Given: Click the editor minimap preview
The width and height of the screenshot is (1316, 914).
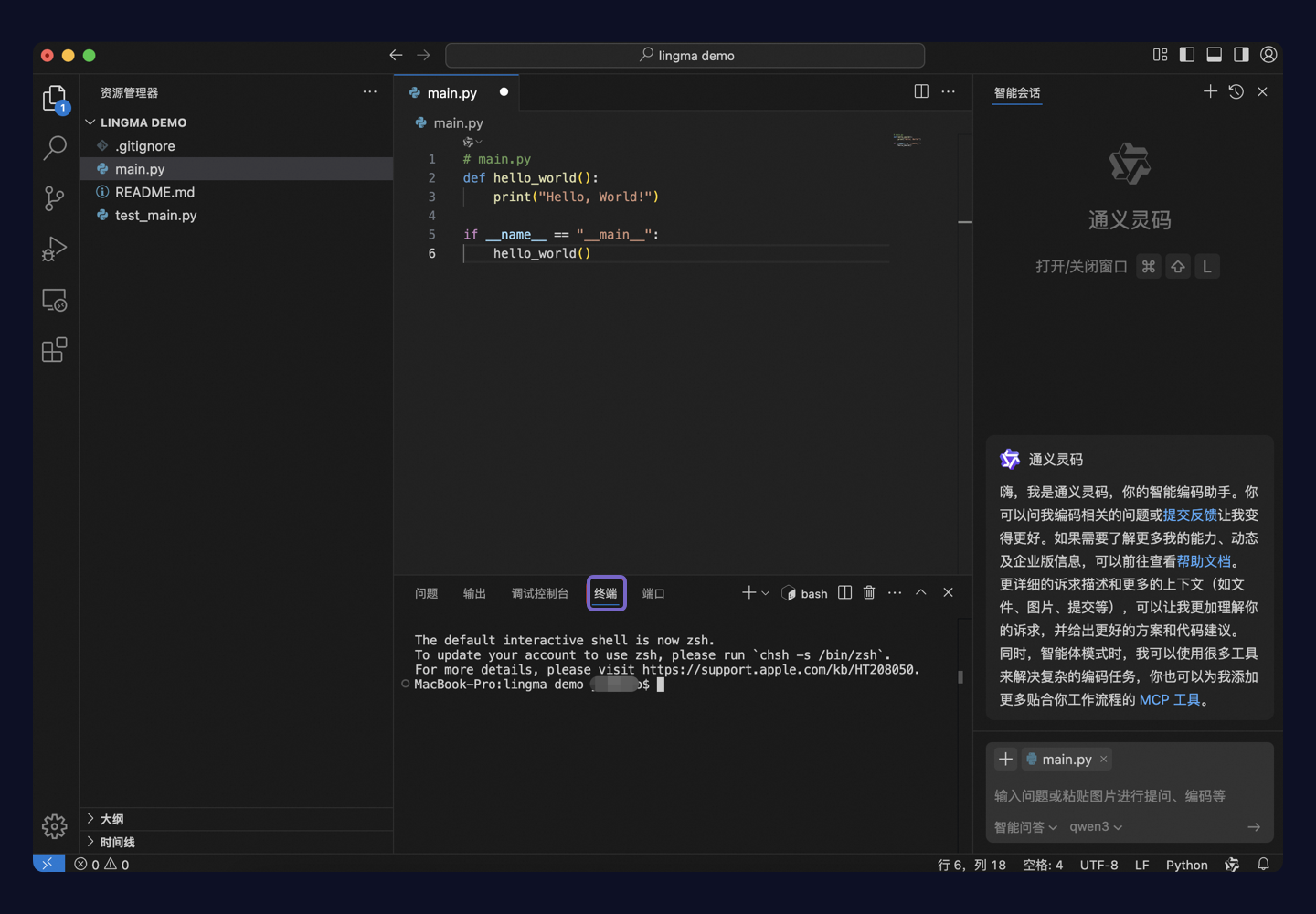Looking at the screenshot, I should (907, 141).
